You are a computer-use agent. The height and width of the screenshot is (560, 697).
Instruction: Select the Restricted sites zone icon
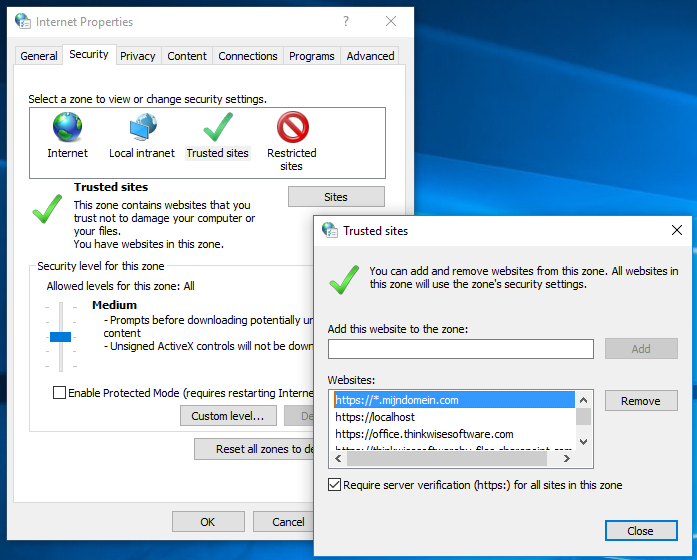[x=292, y=129]
